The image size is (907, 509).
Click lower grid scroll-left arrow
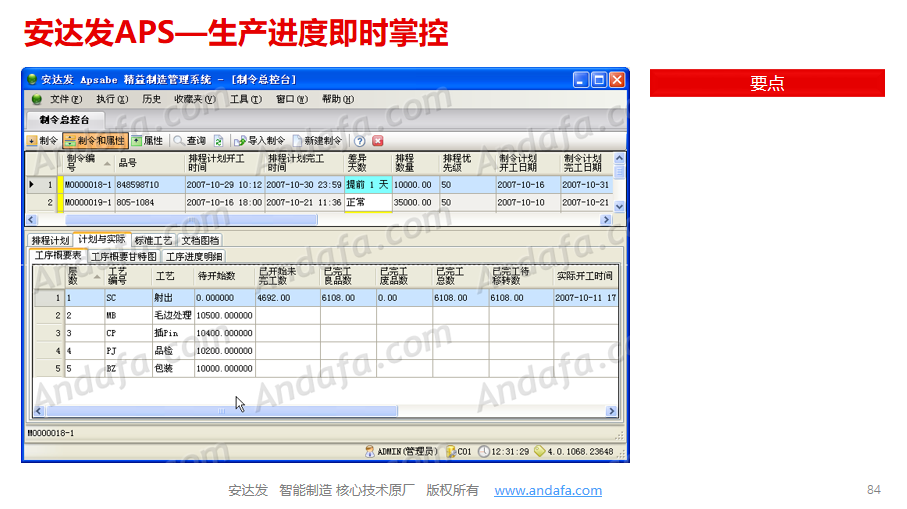click(x=38, y=411)
